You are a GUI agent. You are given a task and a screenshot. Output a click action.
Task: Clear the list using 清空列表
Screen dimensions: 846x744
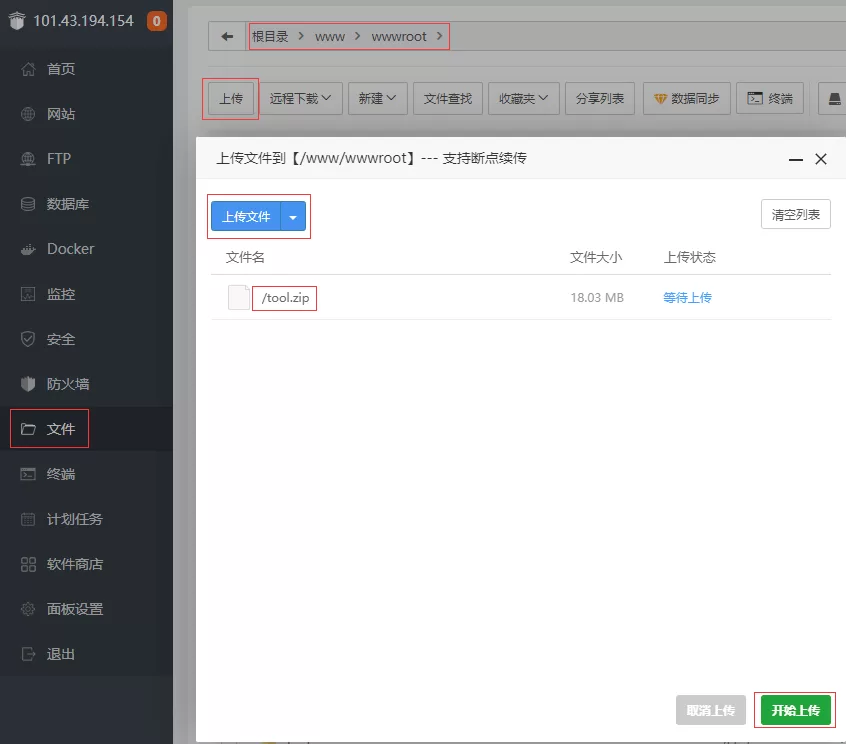pos(795,214)
